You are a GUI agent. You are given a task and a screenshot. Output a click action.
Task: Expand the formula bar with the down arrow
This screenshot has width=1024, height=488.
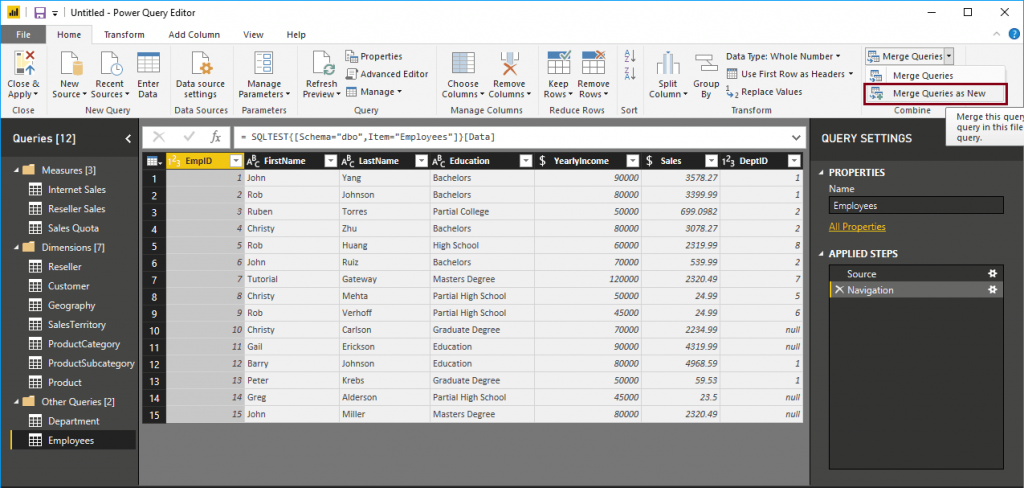pyautogui.click(x=795, y=137)
